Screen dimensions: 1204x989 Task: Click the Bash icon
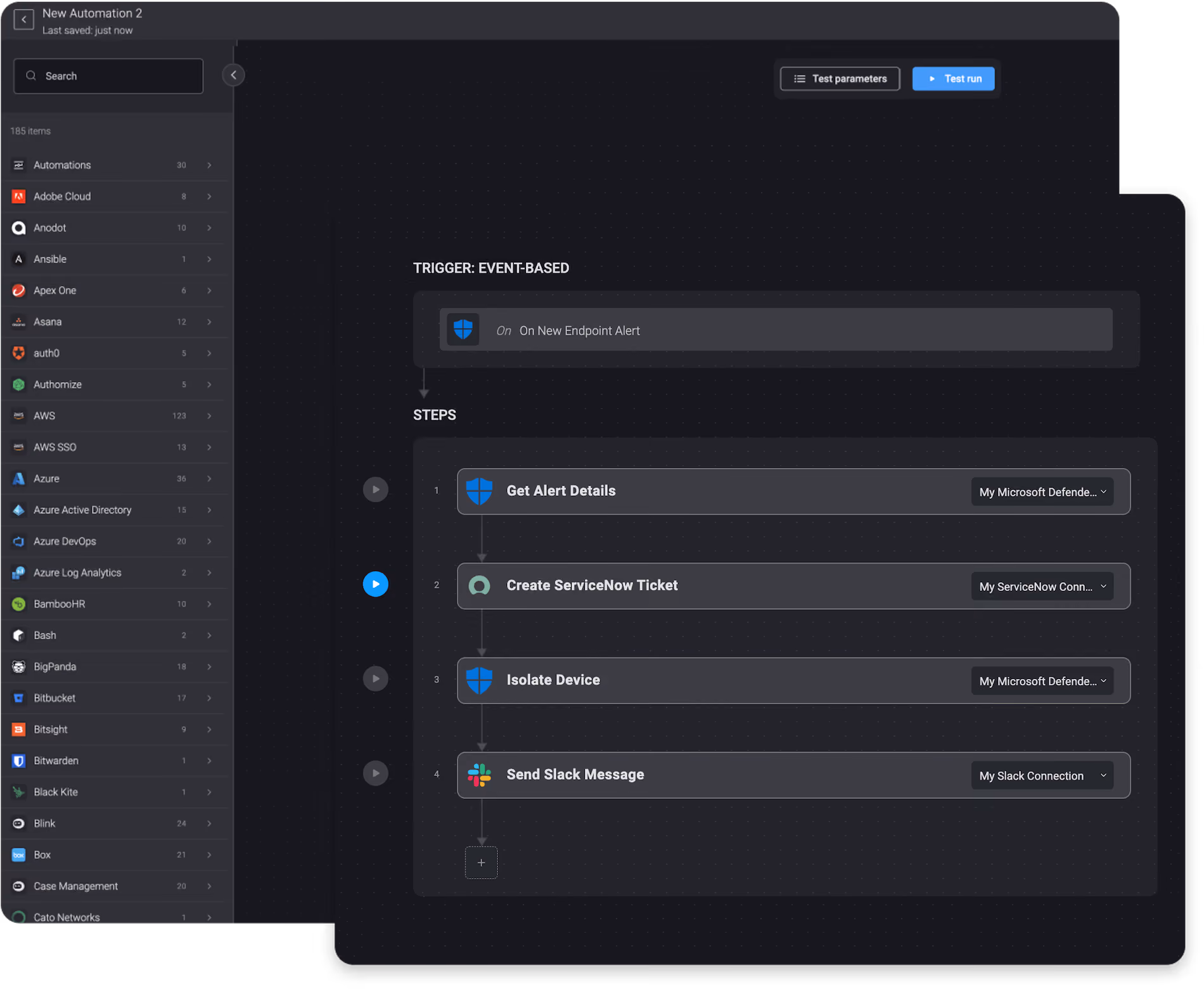pyautogui.click(x=19, y=635)
